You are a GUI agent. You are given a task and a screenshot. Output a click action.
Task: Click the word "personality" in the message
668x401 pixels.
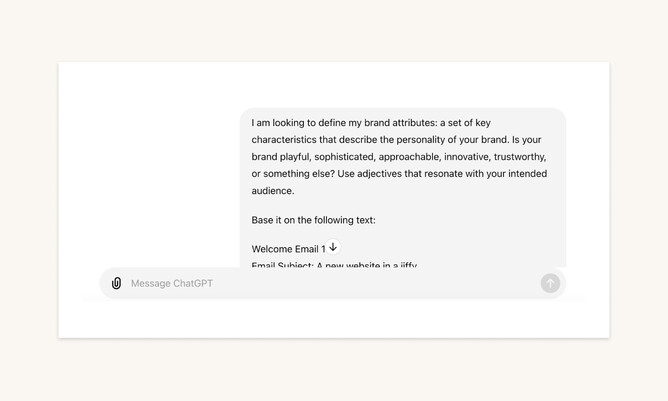pos(433,140)
